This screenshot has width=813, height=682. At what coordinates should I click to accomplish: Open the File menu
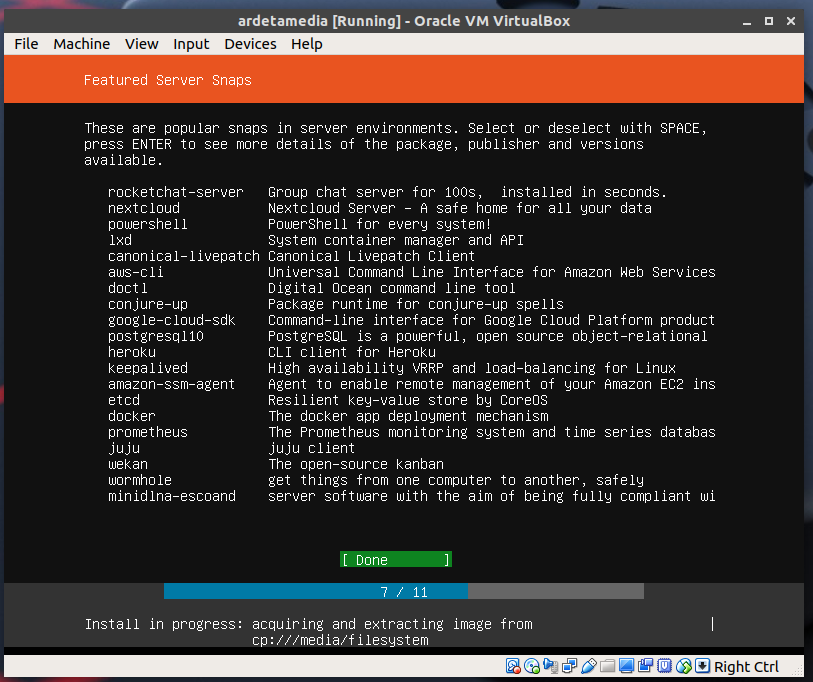[x=27, y=44]
